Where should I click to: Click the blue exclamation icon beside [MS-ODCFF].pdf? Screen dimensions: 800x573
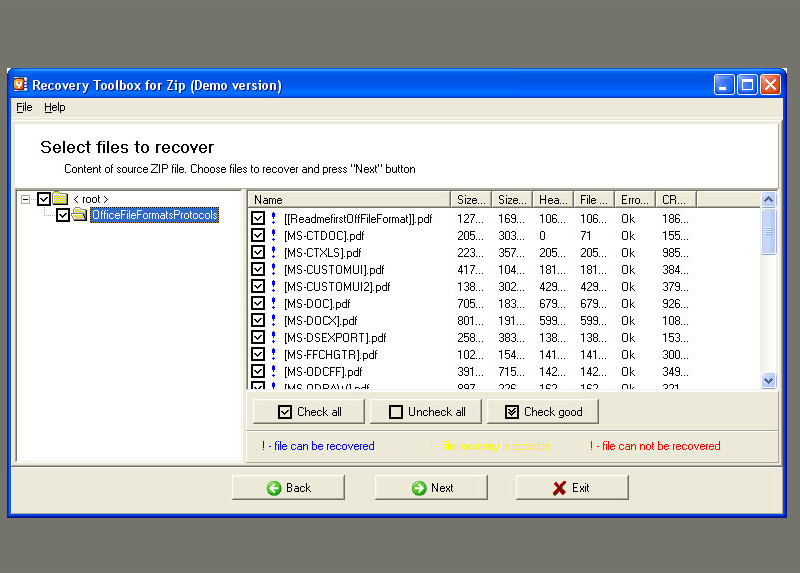(x=273, y=371)
